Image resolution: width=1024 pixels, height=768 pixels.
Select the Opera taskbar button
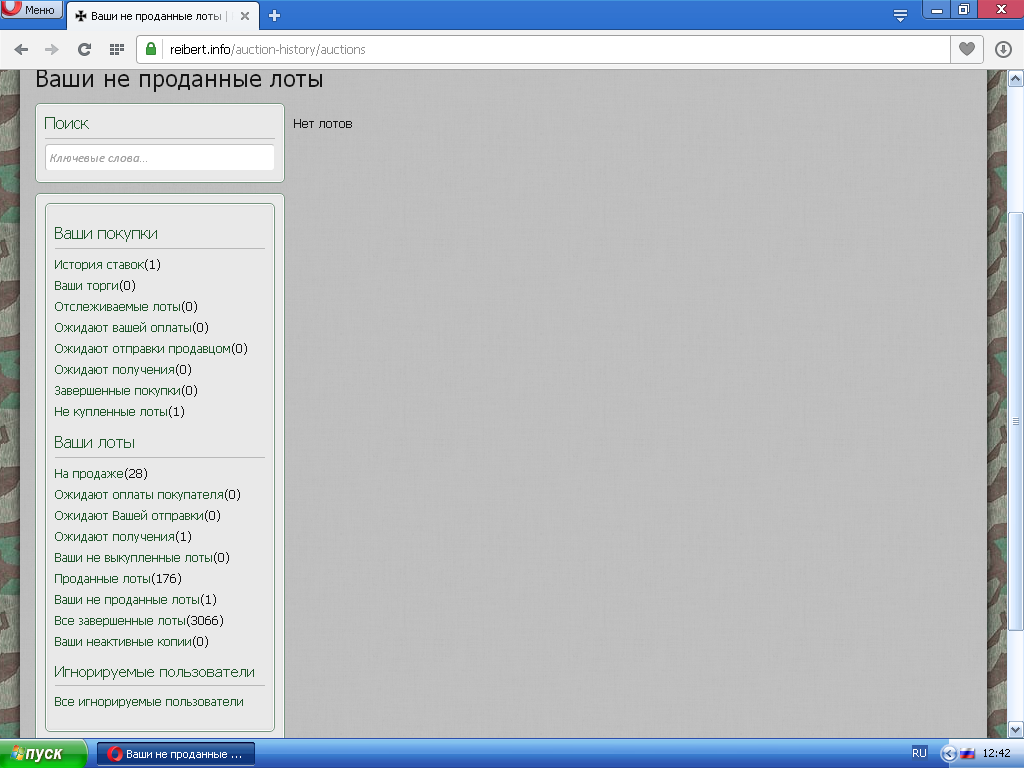(176, 754)
